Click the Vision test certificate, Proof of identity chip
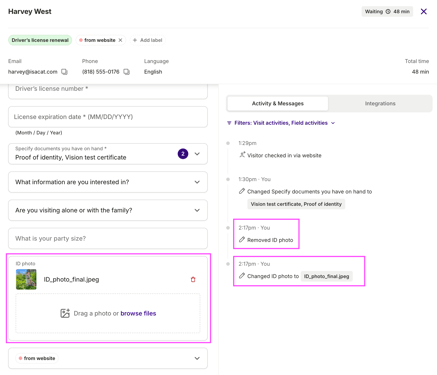Viewport: 437px width, 375px height. point(296,204)
